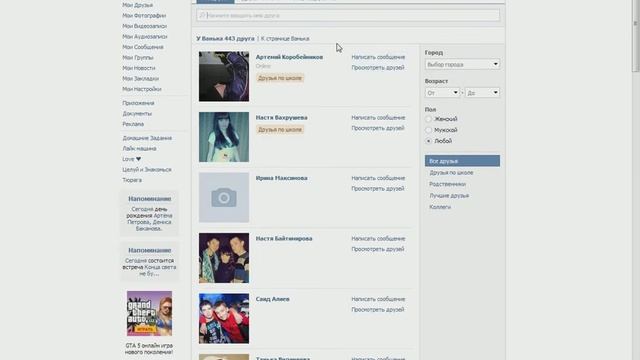Open Мои Аудиозаписи in the left menu
The width and height of the screenshot is (640, 360).
145,37
